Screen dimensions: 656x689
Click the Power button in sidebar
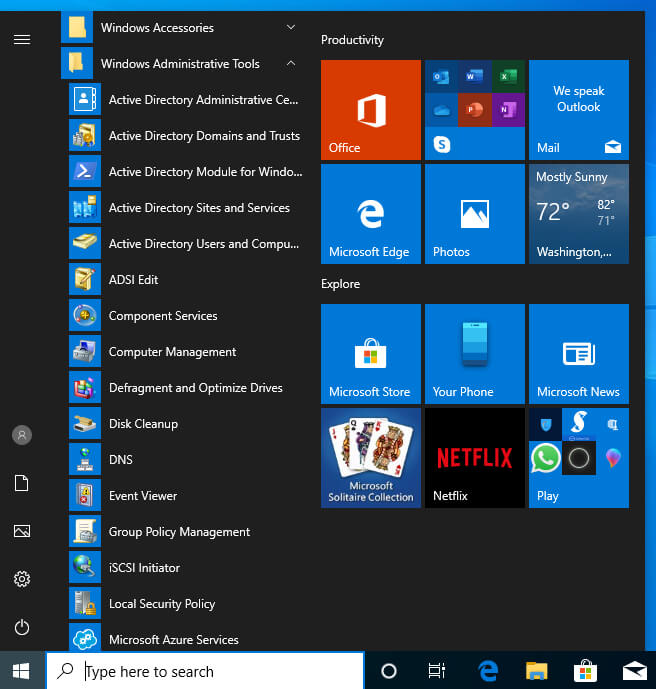point(22,627)
